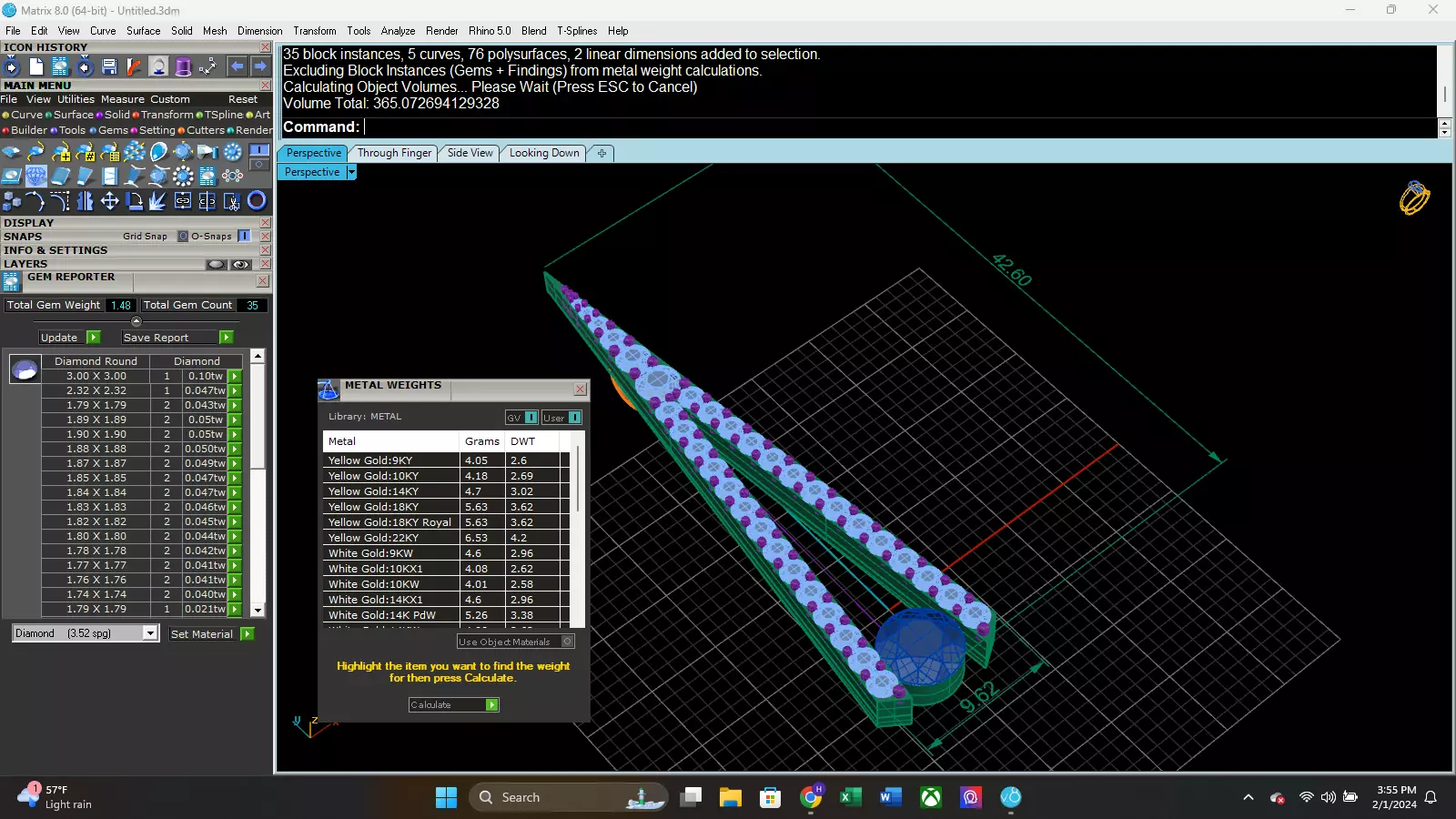Open the Perspective viewport dropdown arrow
Screen dimensions: 1456x819
pyautogui.click(x=351, y=172)
